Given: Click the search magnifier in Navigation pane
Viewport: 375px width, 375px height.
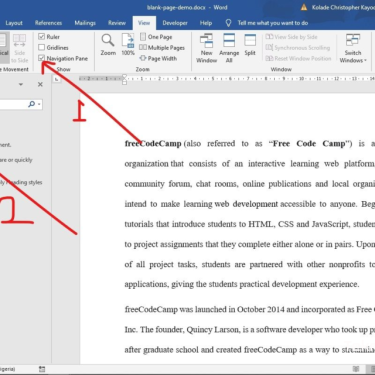Looking at the screenshot, I should (31, 104).
